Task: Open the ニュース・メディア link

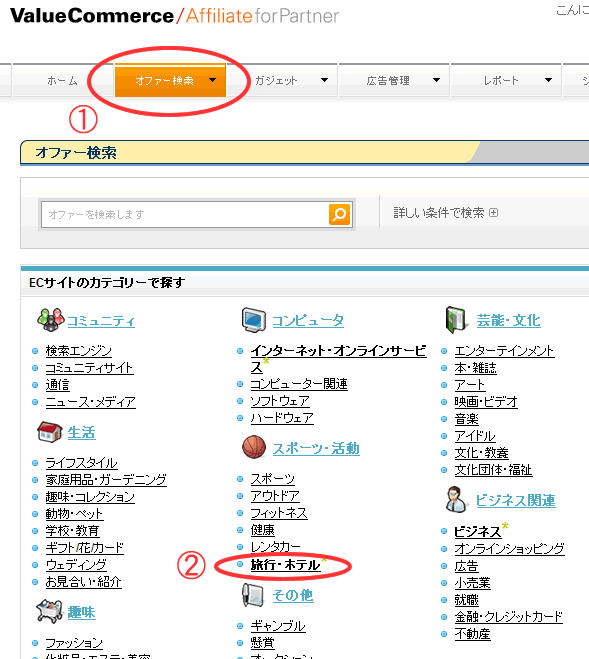Action: pos(90,402)
